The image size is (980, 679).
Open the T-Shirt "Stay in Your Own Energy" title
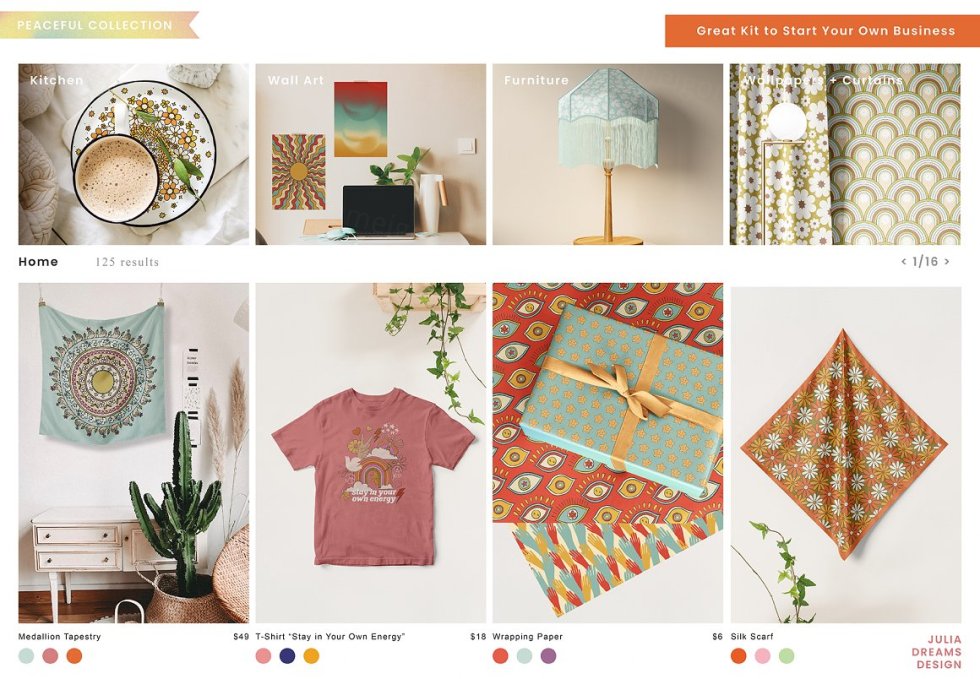(330, 636)
